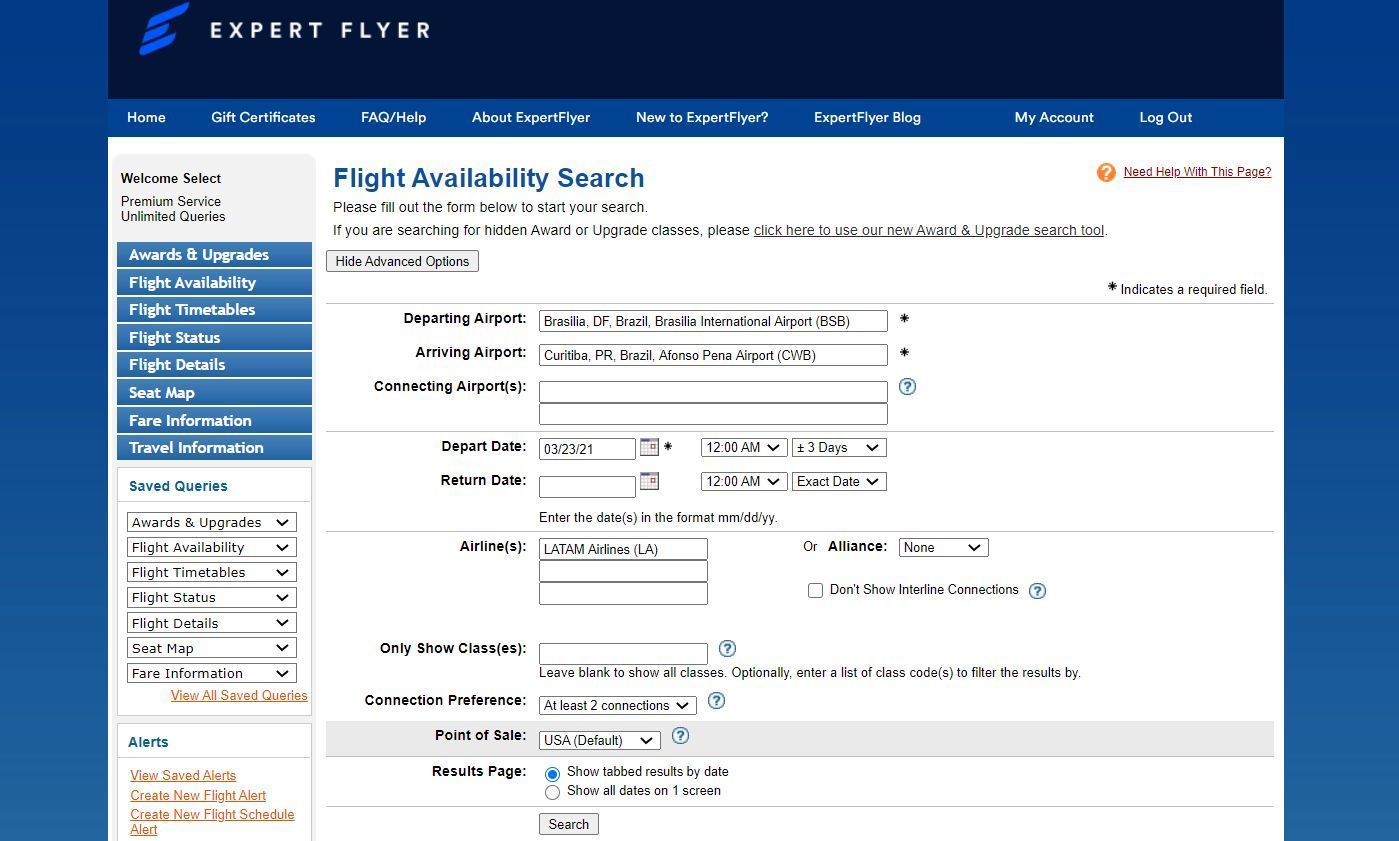1399x841 pixels.
Task: Click the Return Date input field
Action: 587,487
